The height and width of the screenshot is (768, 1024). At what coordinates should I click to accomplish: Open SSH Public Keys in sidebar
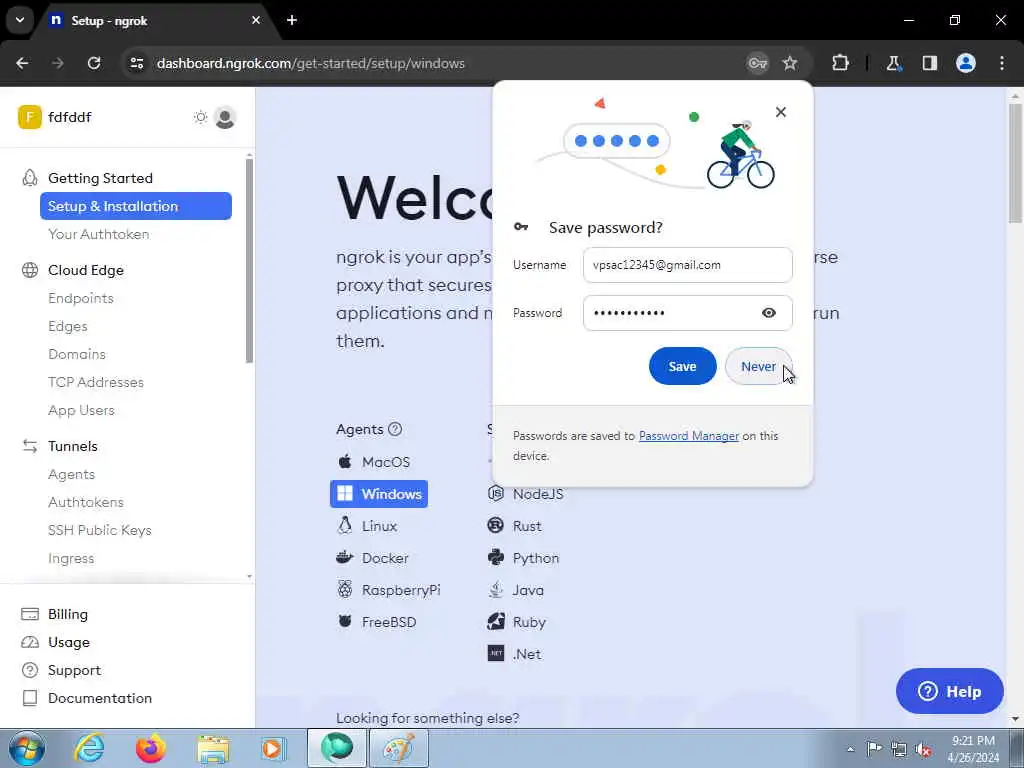pos(100,531)
